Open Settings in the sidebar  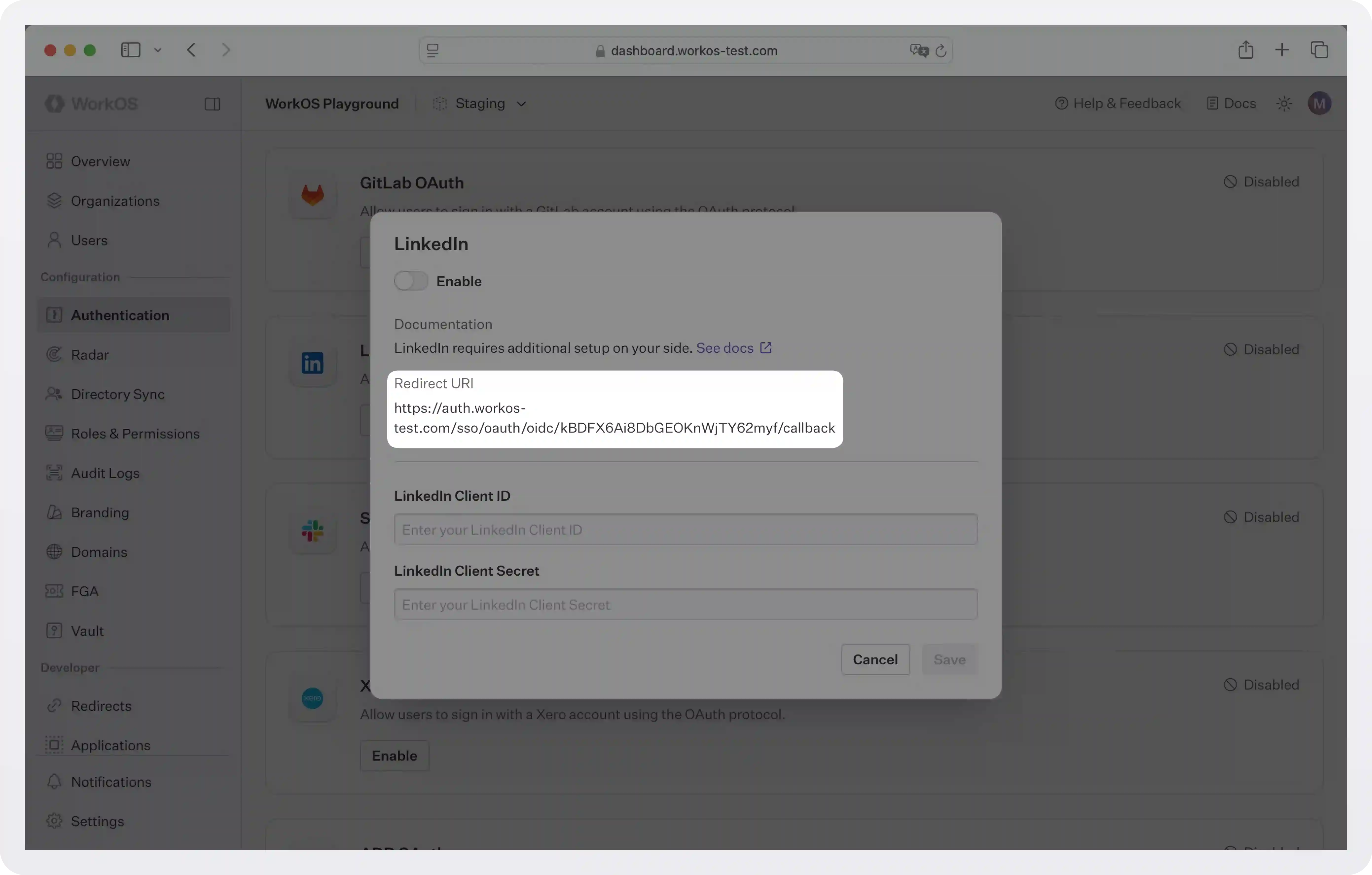point(133,821)
